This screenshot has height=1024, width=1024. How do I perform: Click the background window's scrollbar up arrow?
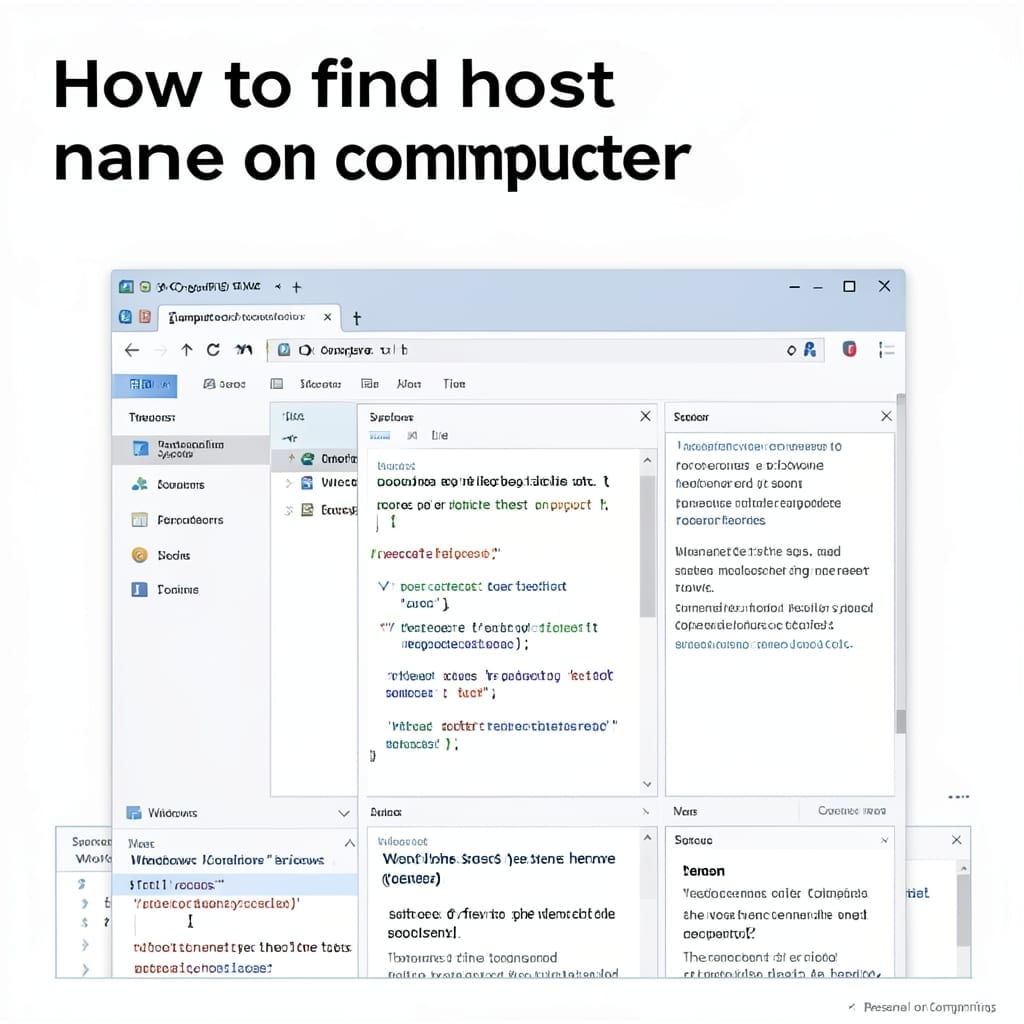coord(963,869)
